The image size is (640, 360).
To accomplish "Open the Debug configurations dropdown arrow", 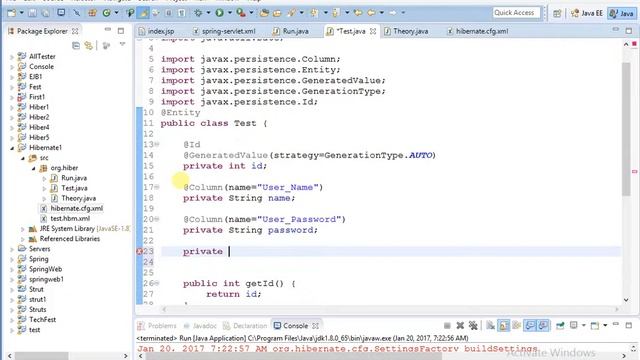I will [x=208, y=13].
